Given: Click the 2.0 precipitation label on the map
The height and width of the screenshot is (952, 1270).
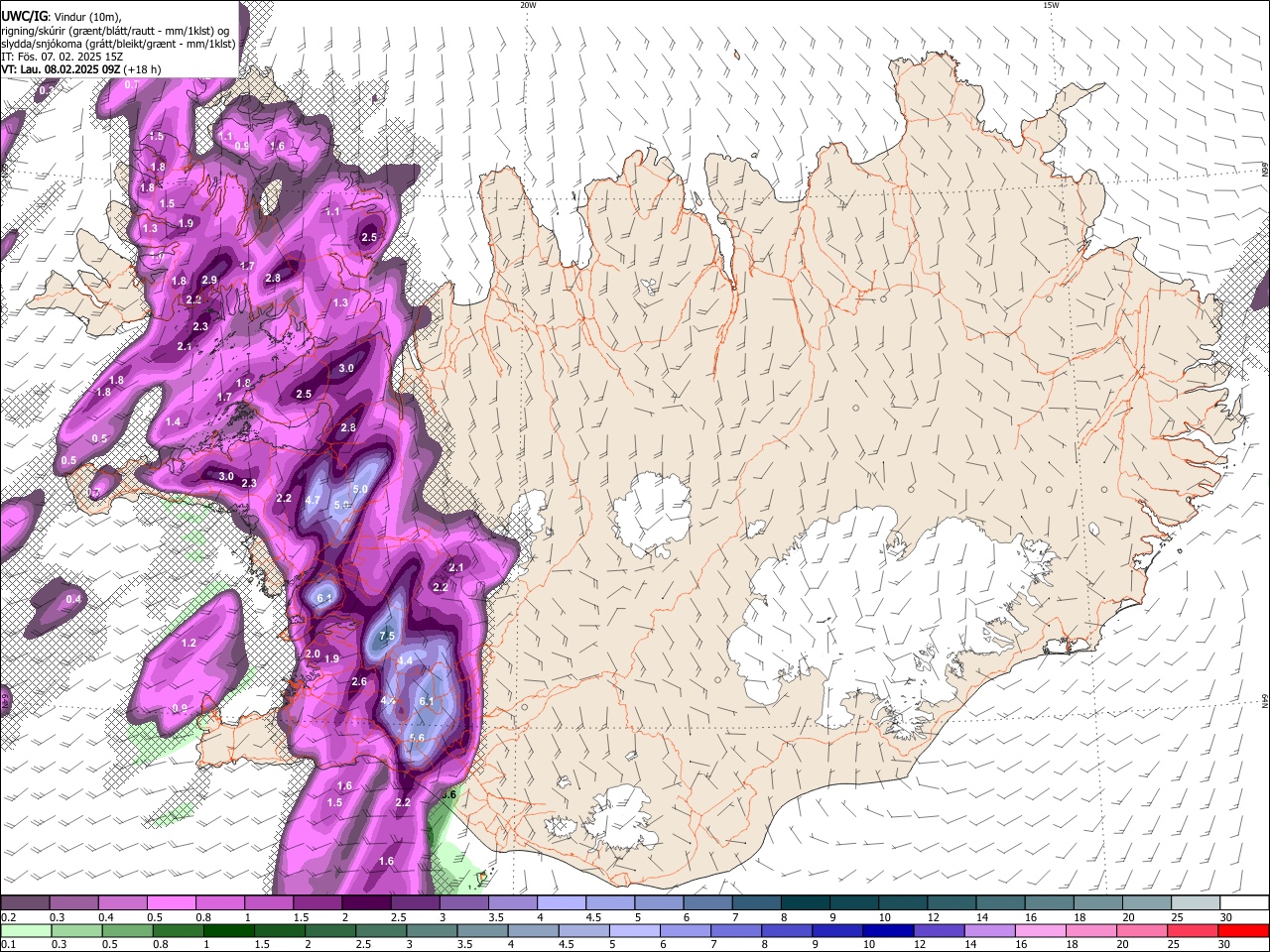Looking at the screenshot, I should 313,654.
